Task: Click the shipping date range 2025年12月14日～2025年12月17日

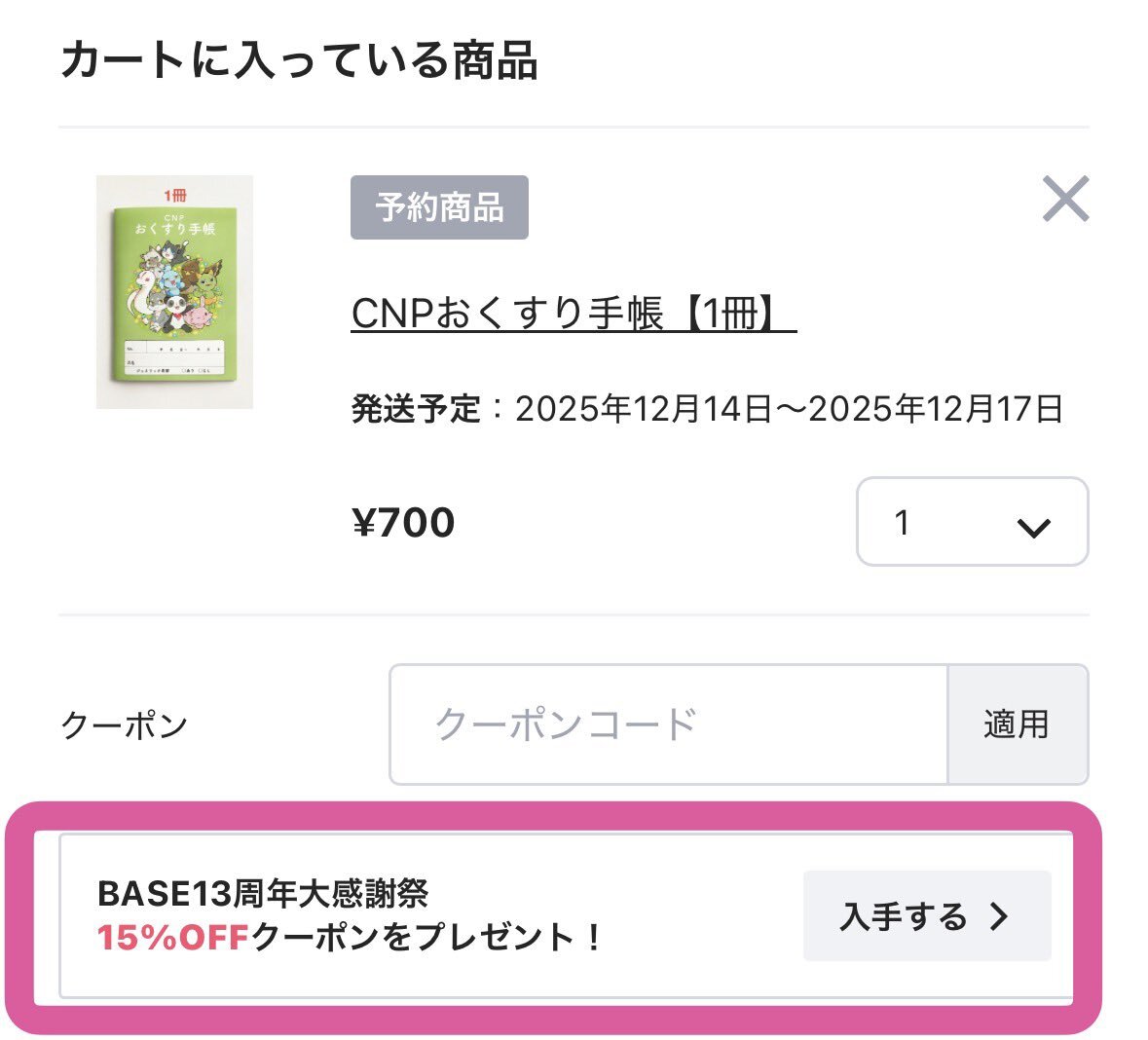Action: point(789,409)
